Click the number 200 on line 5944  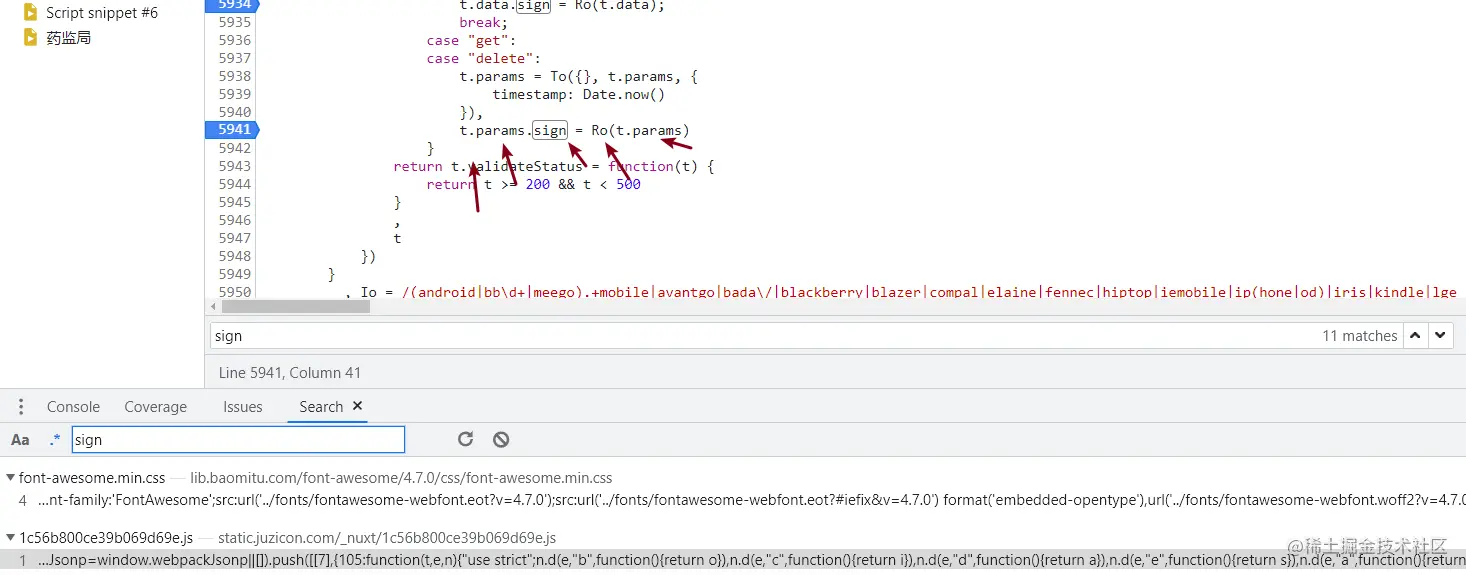click(537, 184)
